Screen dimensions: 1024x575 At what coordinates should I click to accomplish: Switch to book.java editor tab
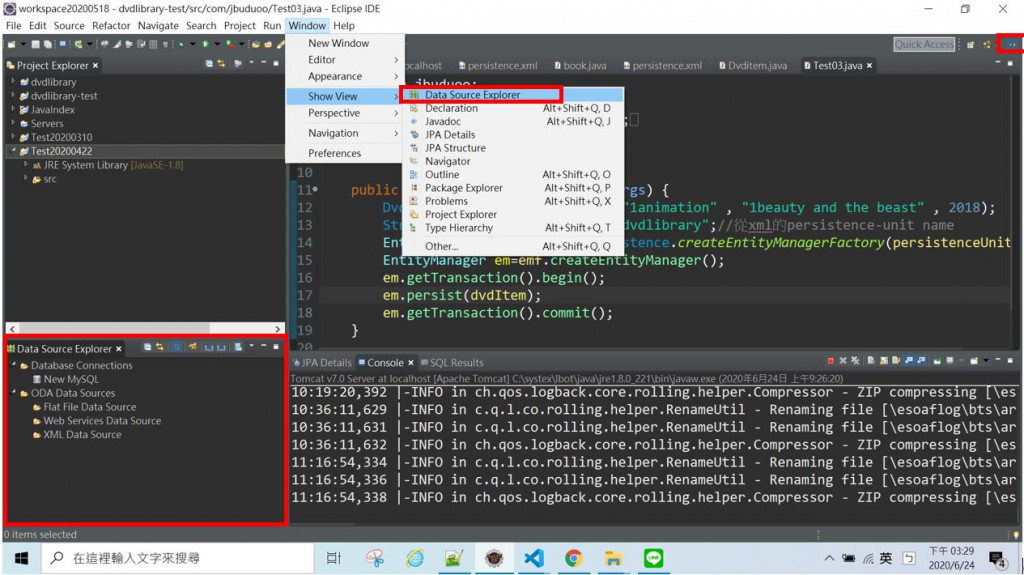[x=580, y=65]
